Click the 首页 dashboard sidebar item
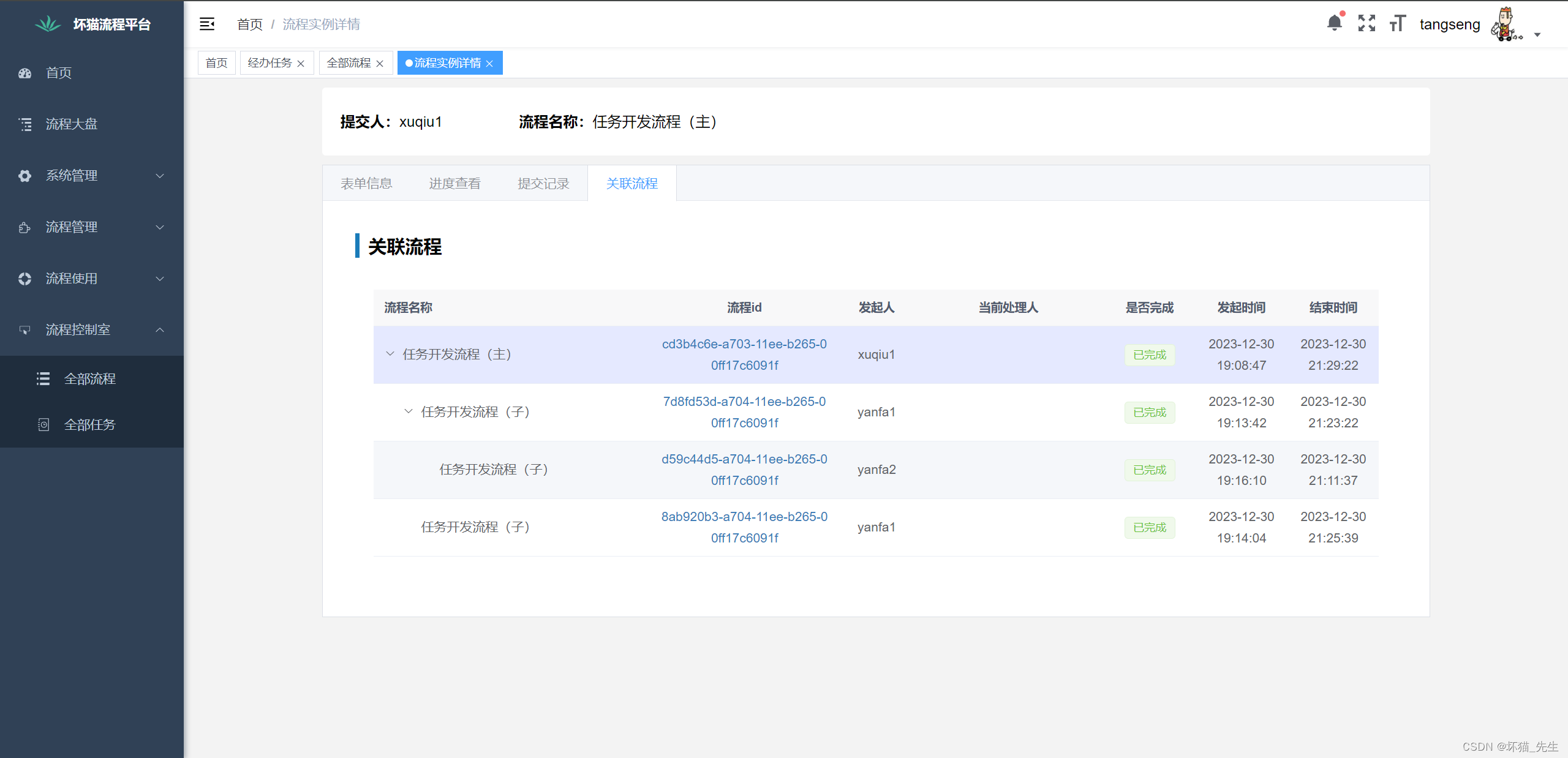 59,73
